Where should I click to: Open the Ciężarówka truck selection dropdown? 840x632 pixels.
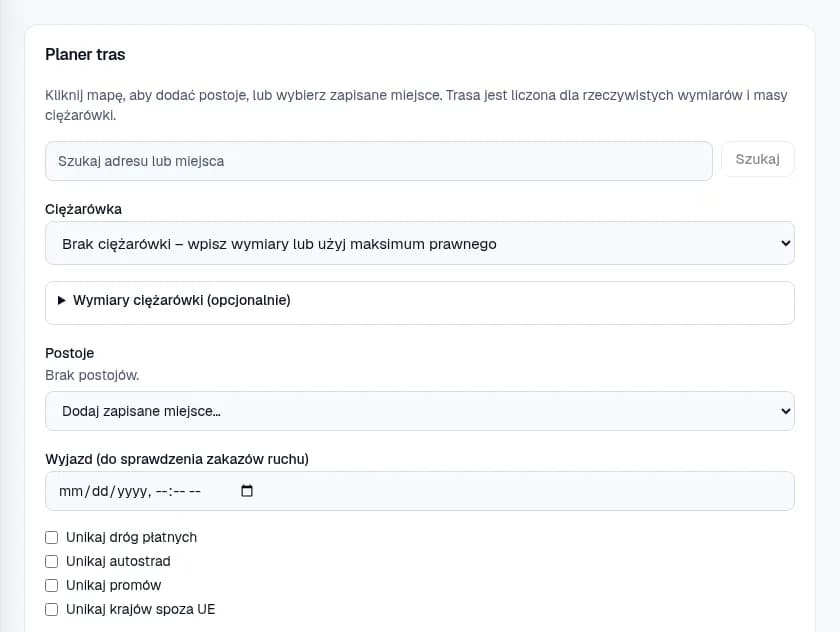click(x=419, y=243)
